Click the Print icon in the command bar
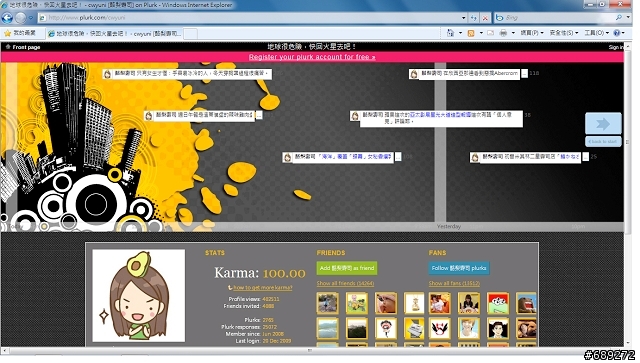 (503, 33)
